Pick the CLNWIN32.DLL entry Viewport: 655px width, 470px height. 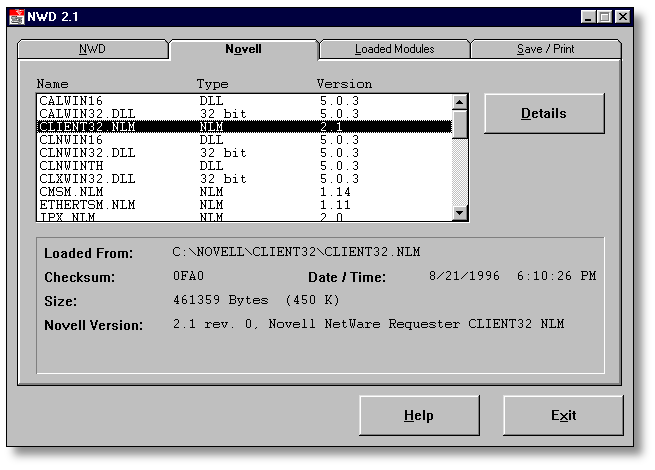[244, 153]
